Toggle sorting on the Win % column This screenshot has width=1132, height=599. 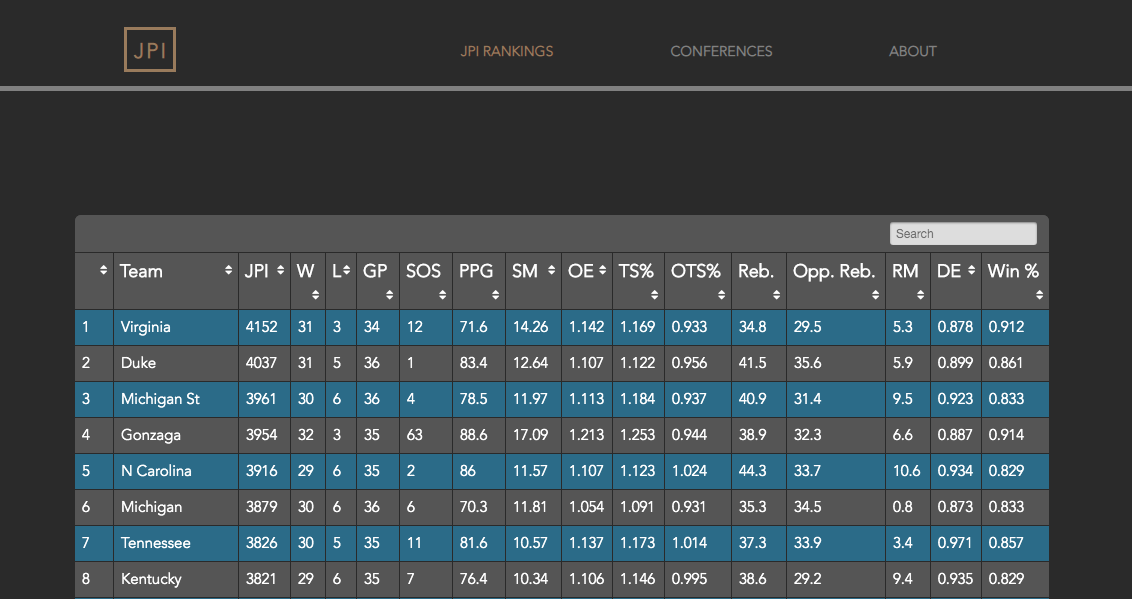tap(1013, 271)
